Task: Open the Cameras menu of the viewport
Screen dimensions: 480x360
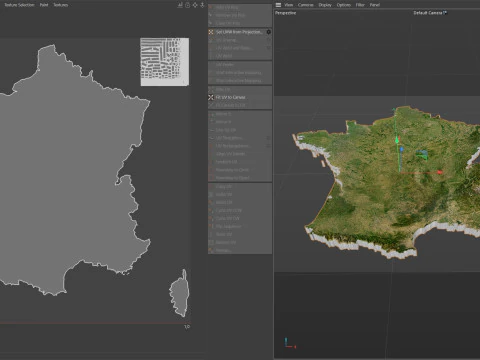Action: [x=306, y=5]
